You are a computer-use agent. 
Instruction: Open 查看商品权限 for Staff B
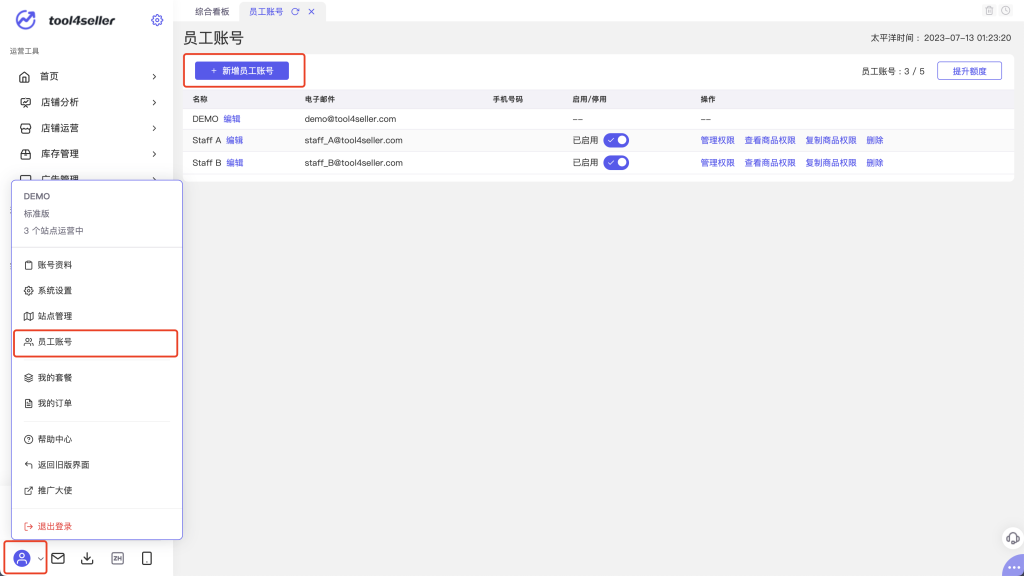click(x=770, y=163)
